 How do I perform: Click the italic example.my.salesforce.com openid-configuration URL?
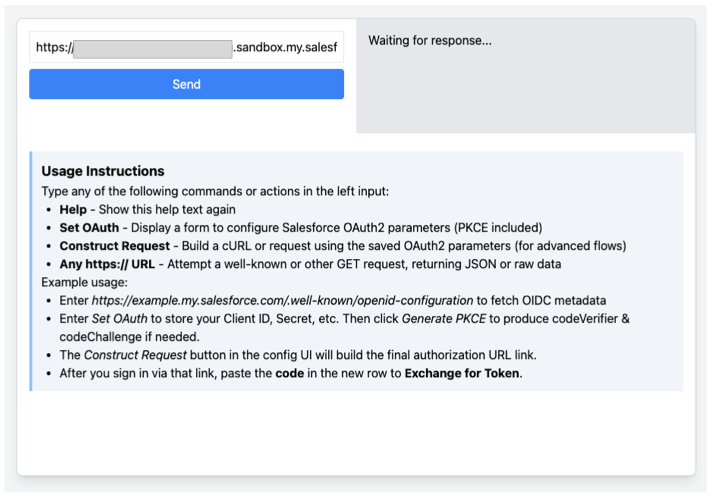281,300
